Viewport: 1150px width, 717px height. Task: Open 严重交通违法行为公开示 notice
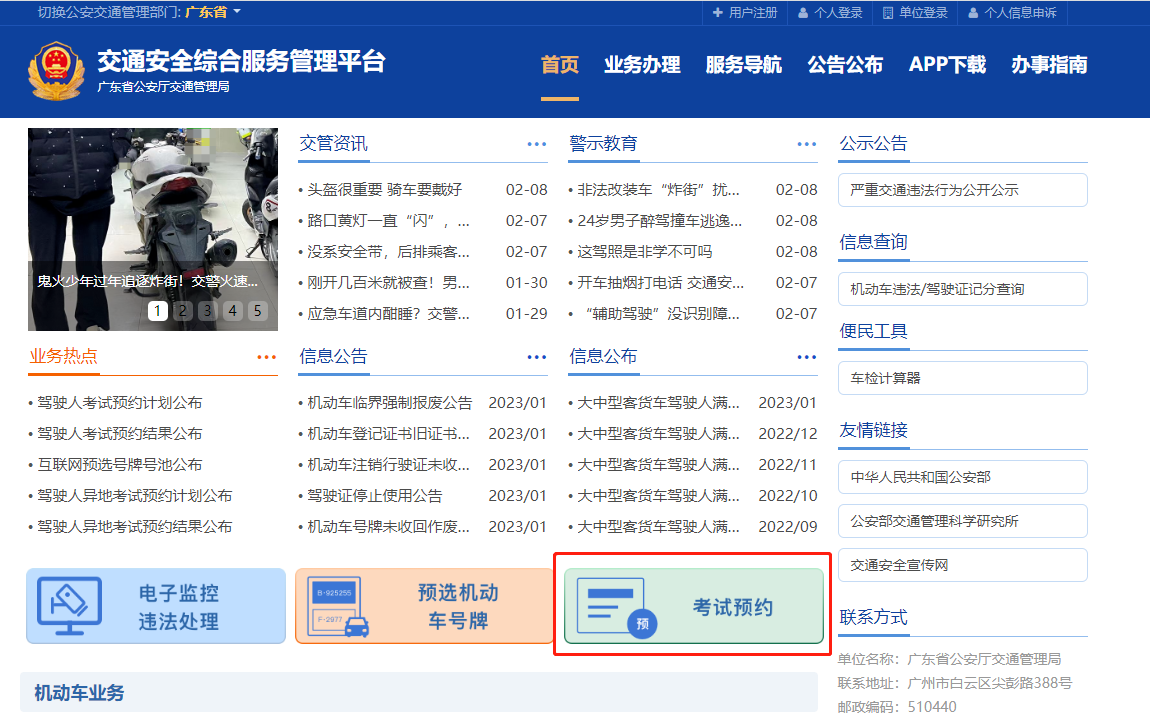[x=962, y=190]
